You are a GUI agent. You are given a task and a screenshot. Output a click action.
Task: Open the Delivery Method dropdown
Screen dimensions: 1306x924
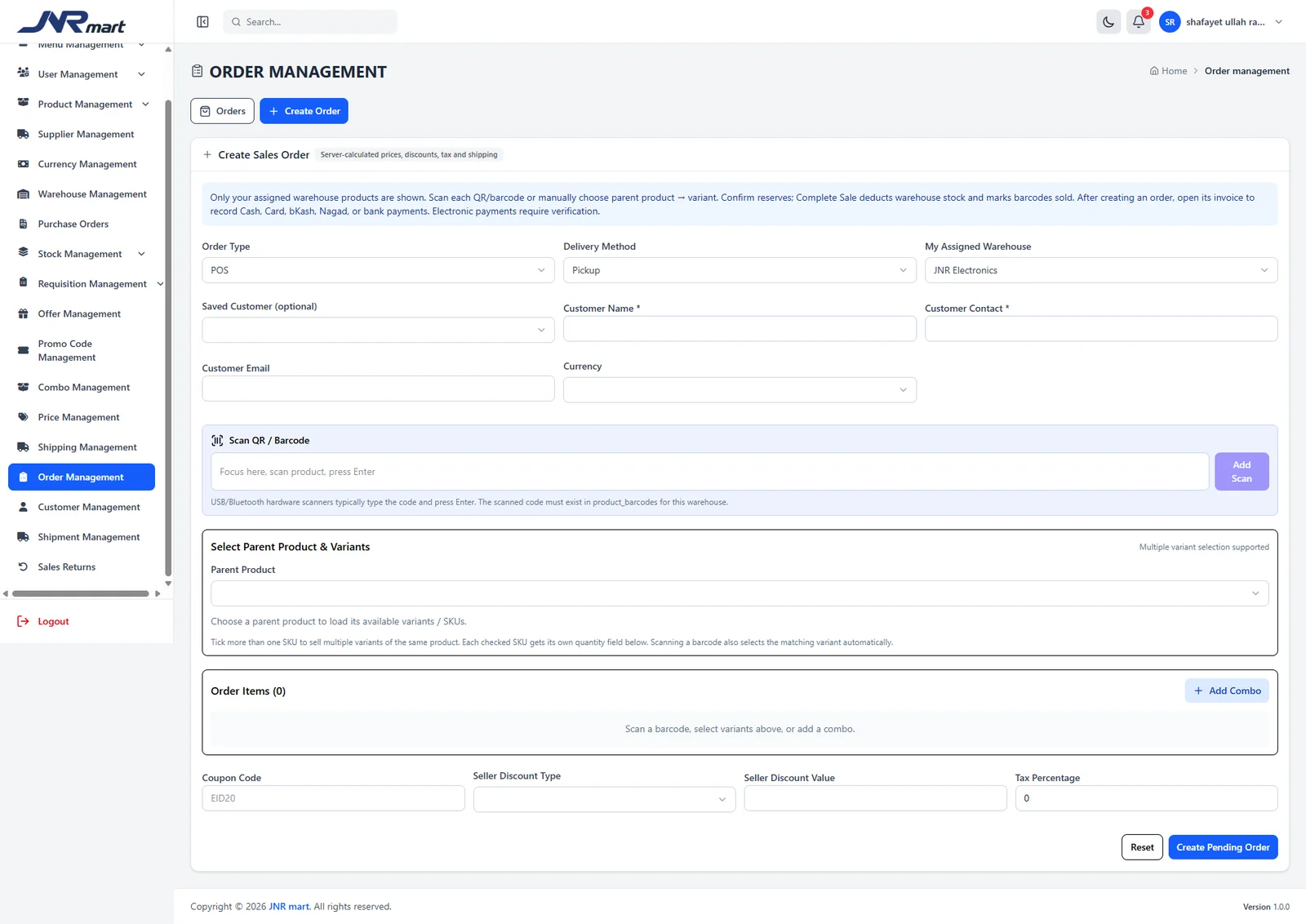pos(740,270)
